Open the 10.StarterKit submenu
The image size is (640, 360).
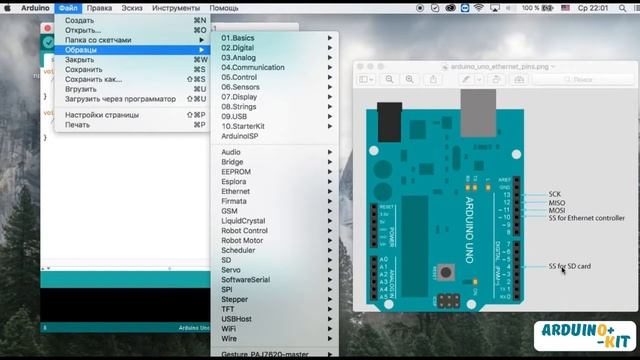click(x=275, y=126)
